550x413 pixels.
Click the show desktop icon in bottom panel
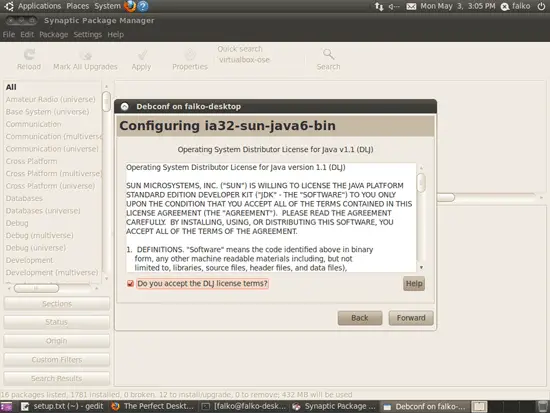6,406
